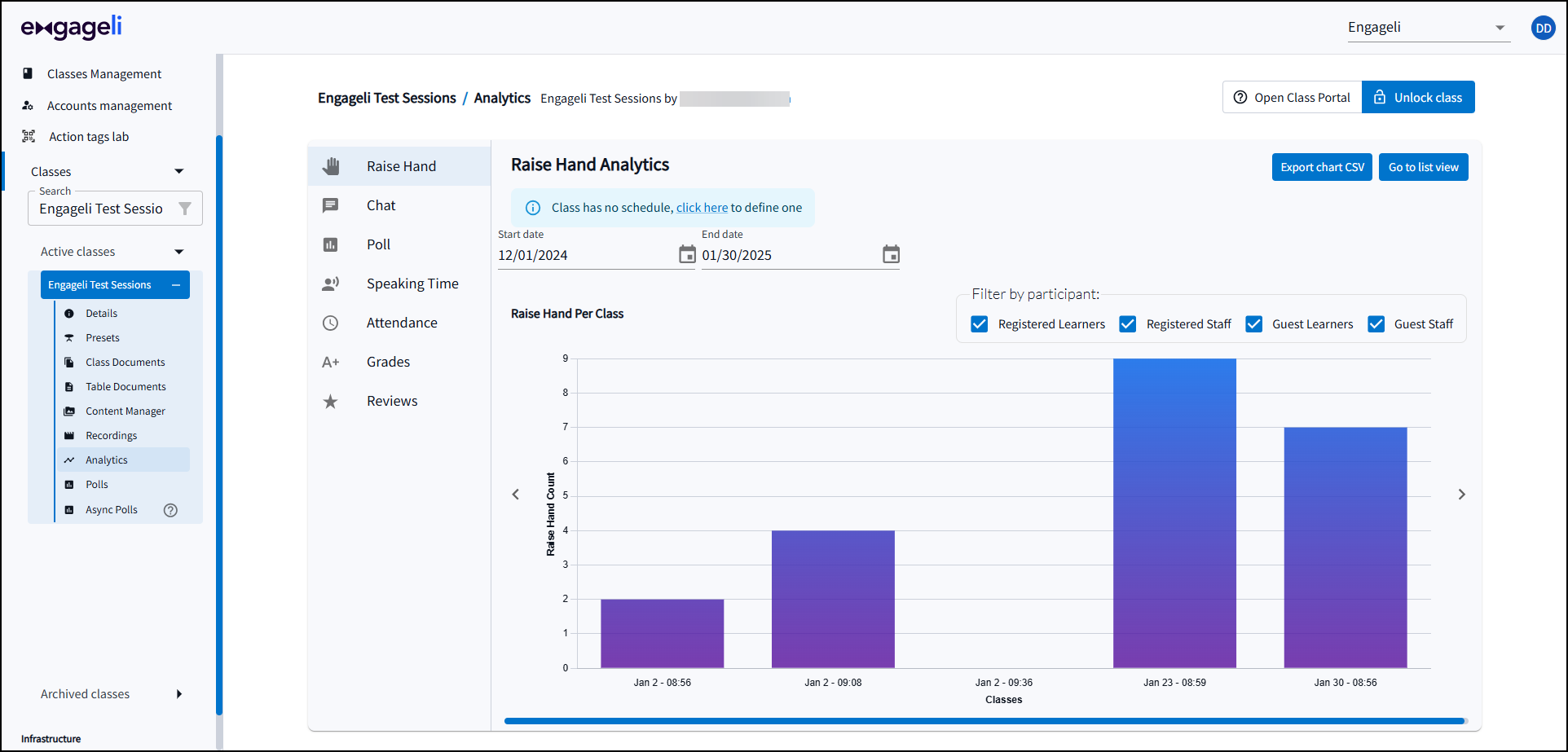Uncheck the Registered Staff filter
This screenshot has width=1568, height=752.
1128,324
